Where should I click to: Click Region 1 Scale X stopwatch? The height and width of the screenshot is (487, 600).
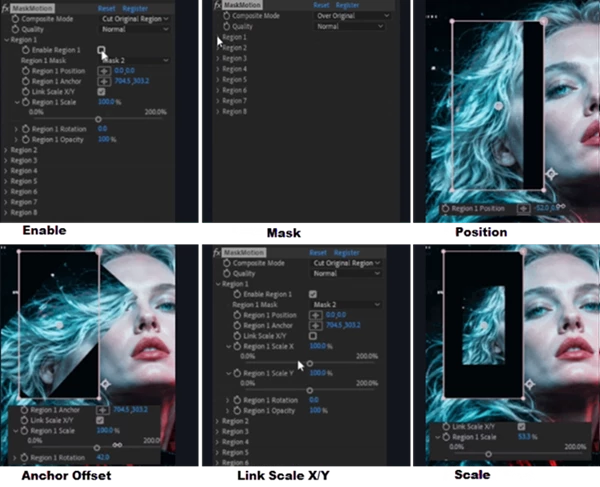pyautogui.click(x=237, y=346)
